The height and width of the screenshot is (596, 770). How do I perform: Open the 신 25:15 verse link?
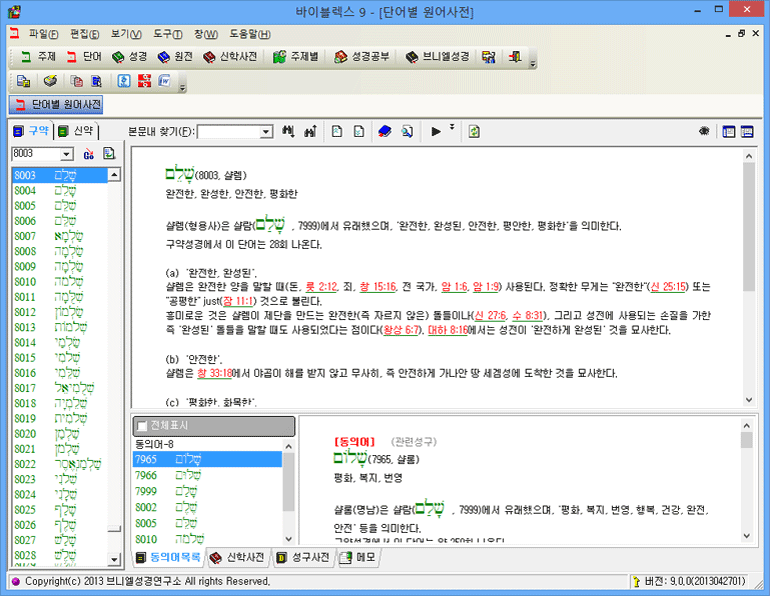669,287
